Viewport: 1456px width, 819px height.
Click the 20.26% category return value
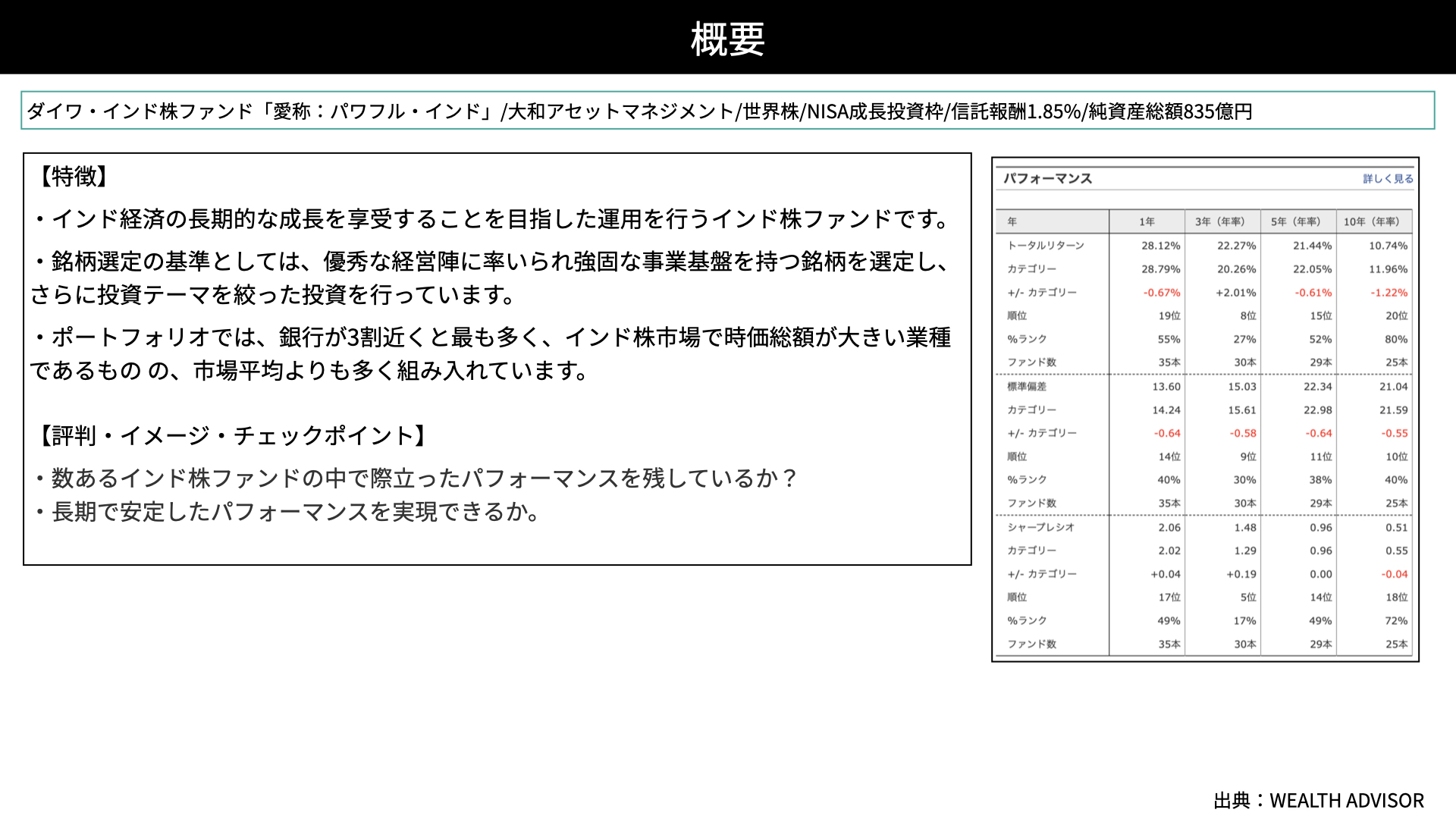click(x=1237, y=269)
